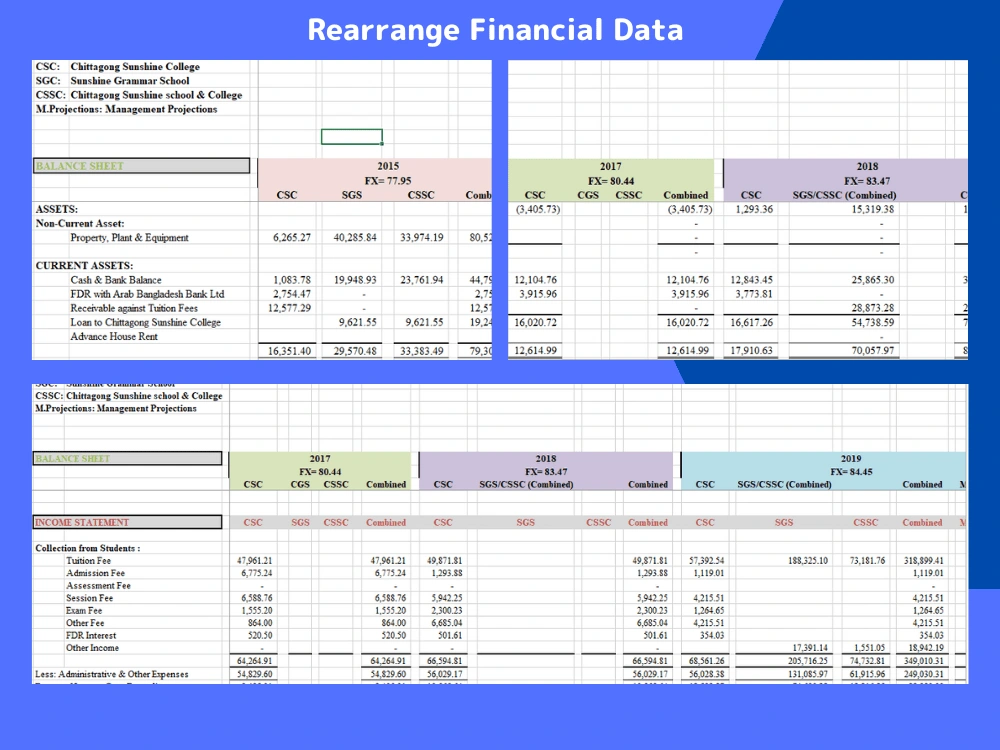
Task: Click the value 19,948.93
Action: point(355,280)
